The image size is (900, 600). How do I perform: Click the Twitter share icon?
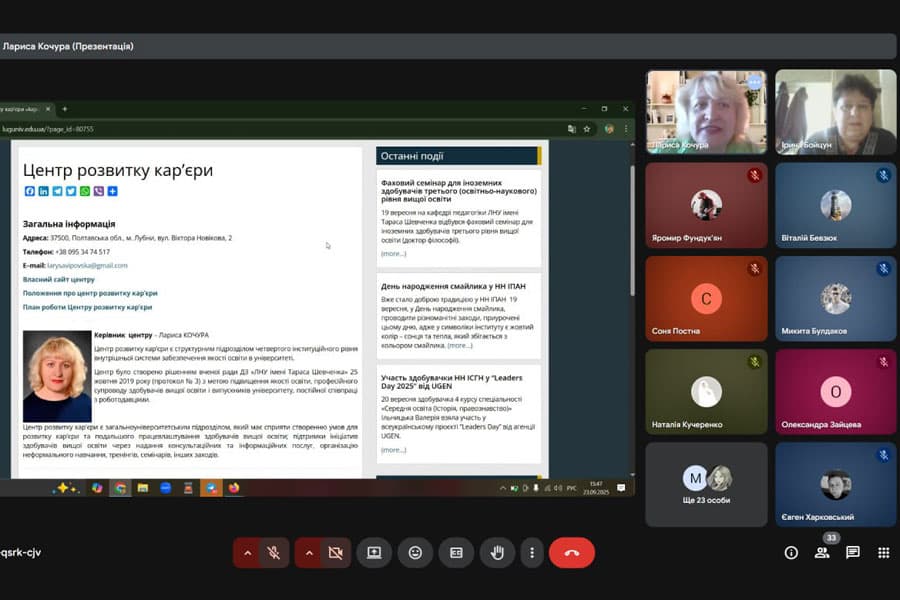(71, 191)
